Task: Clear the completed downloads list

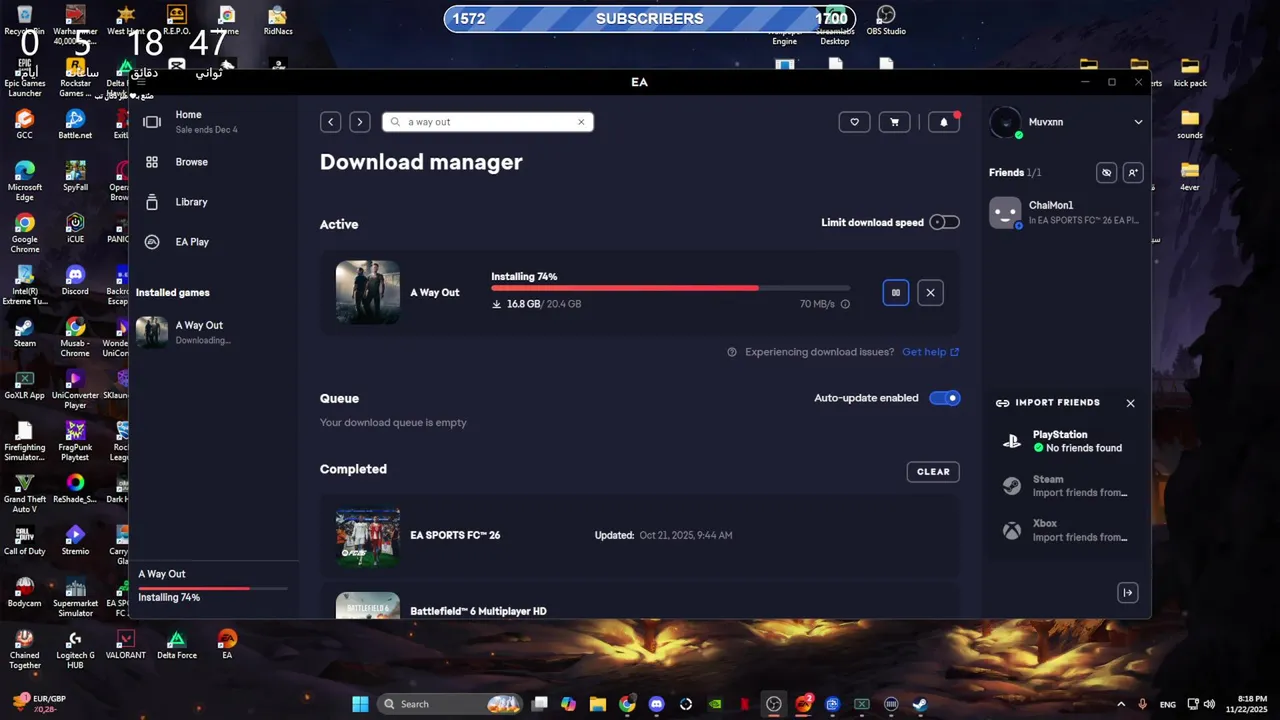Action: (933, 472)
